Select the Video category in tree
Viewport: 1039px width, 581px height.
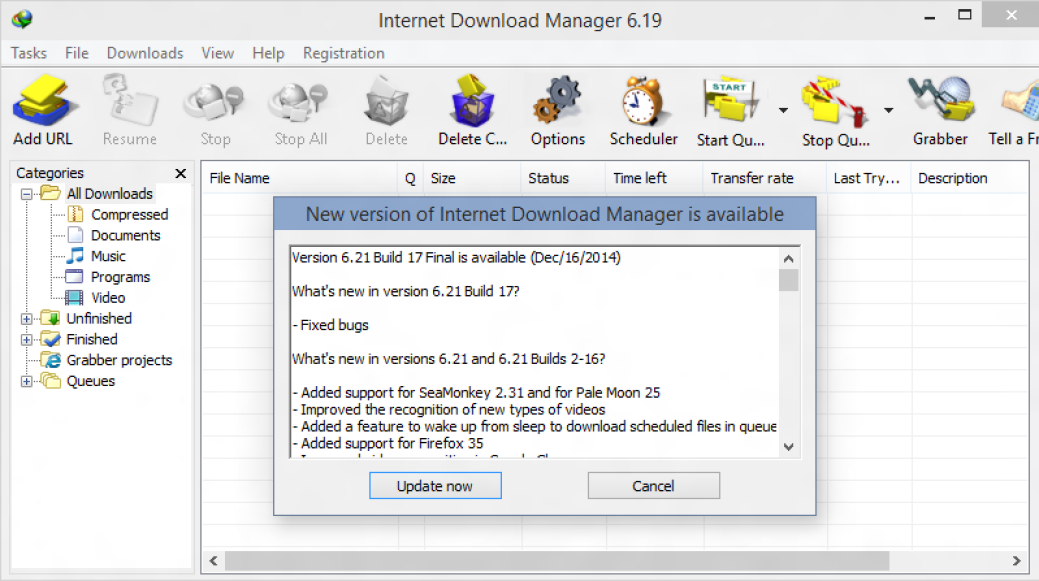108,297
